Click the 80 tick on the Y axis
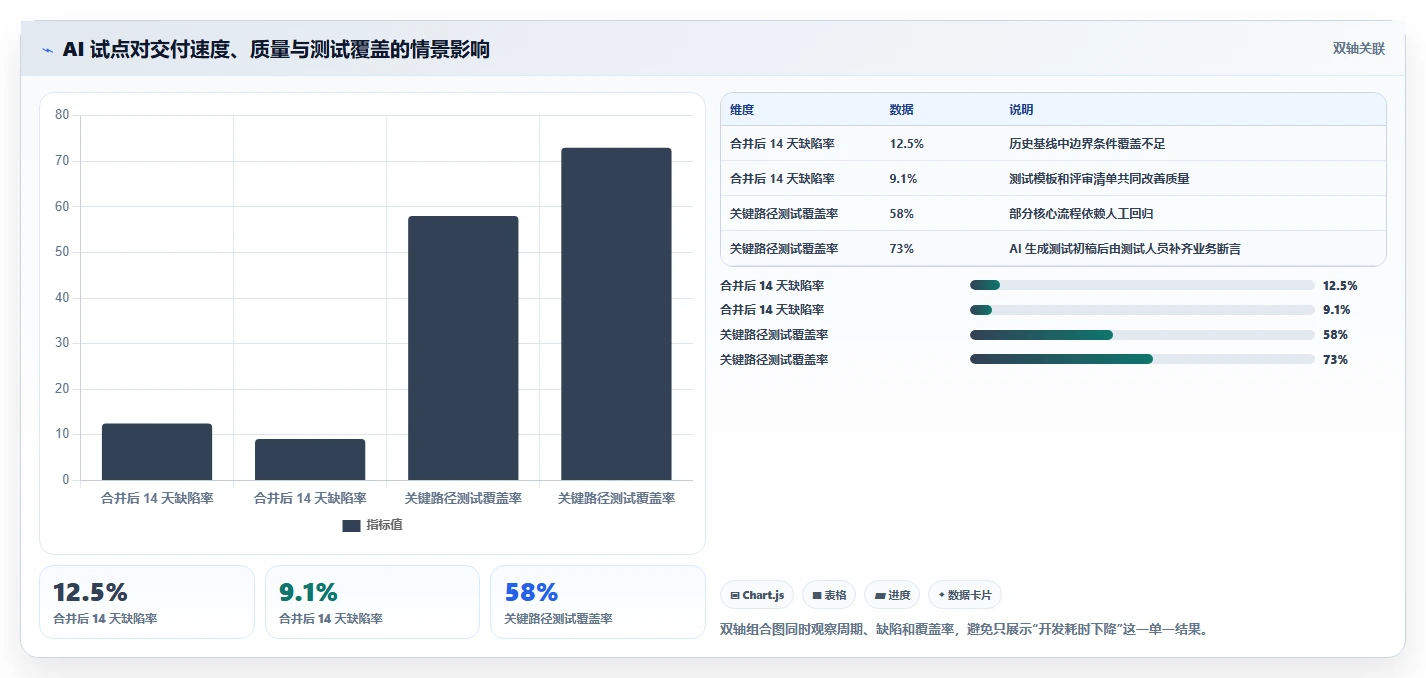 (x=62, y=115)
